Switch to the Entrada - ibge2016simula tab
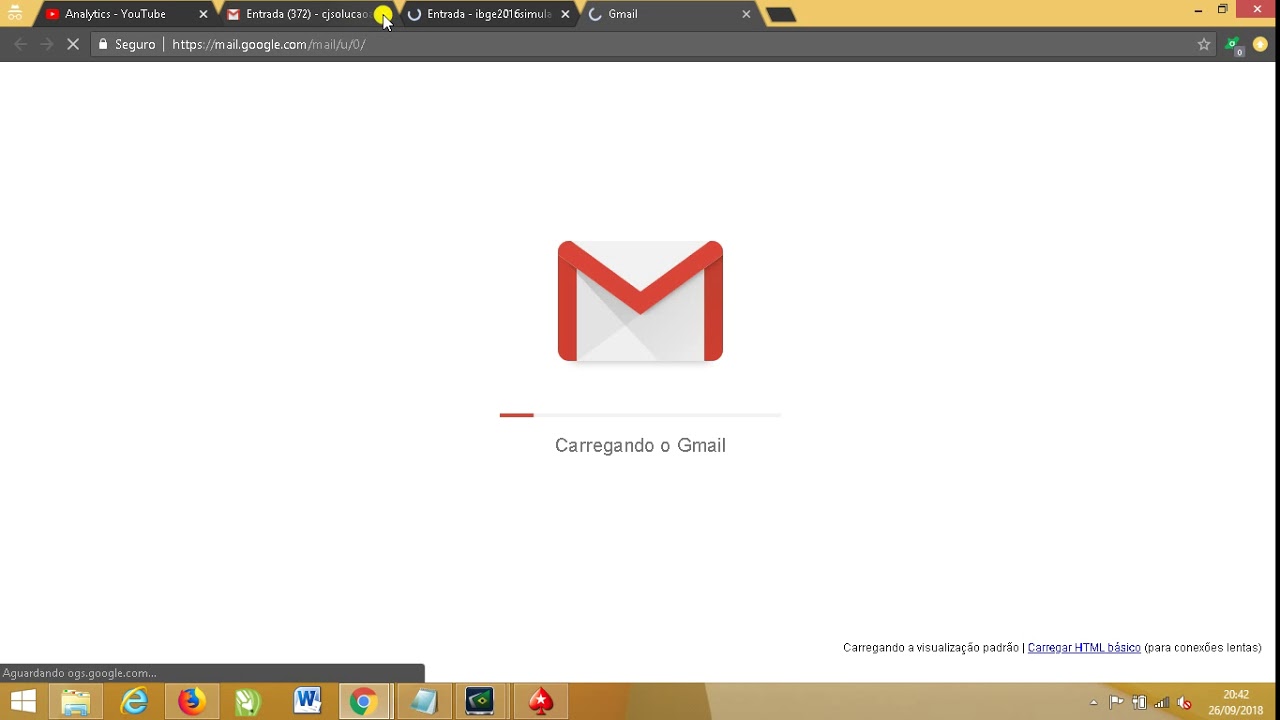Image resolution: width=1280 pixels, height=720 pixels. [x=487, y=14]
